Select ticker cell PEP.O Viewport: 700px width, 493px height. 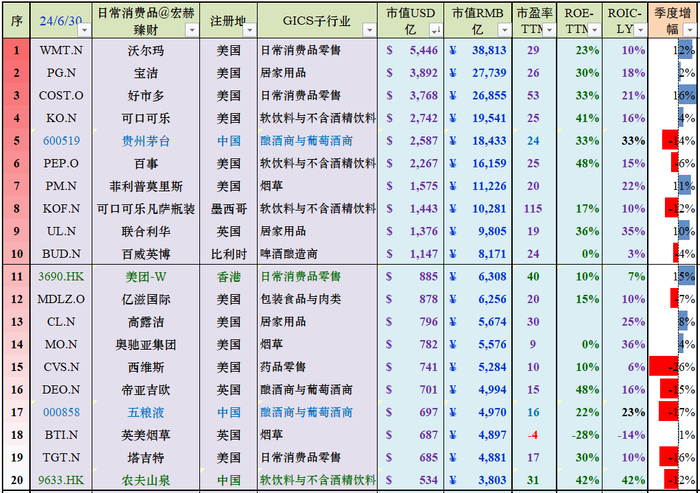click(61, 163)
